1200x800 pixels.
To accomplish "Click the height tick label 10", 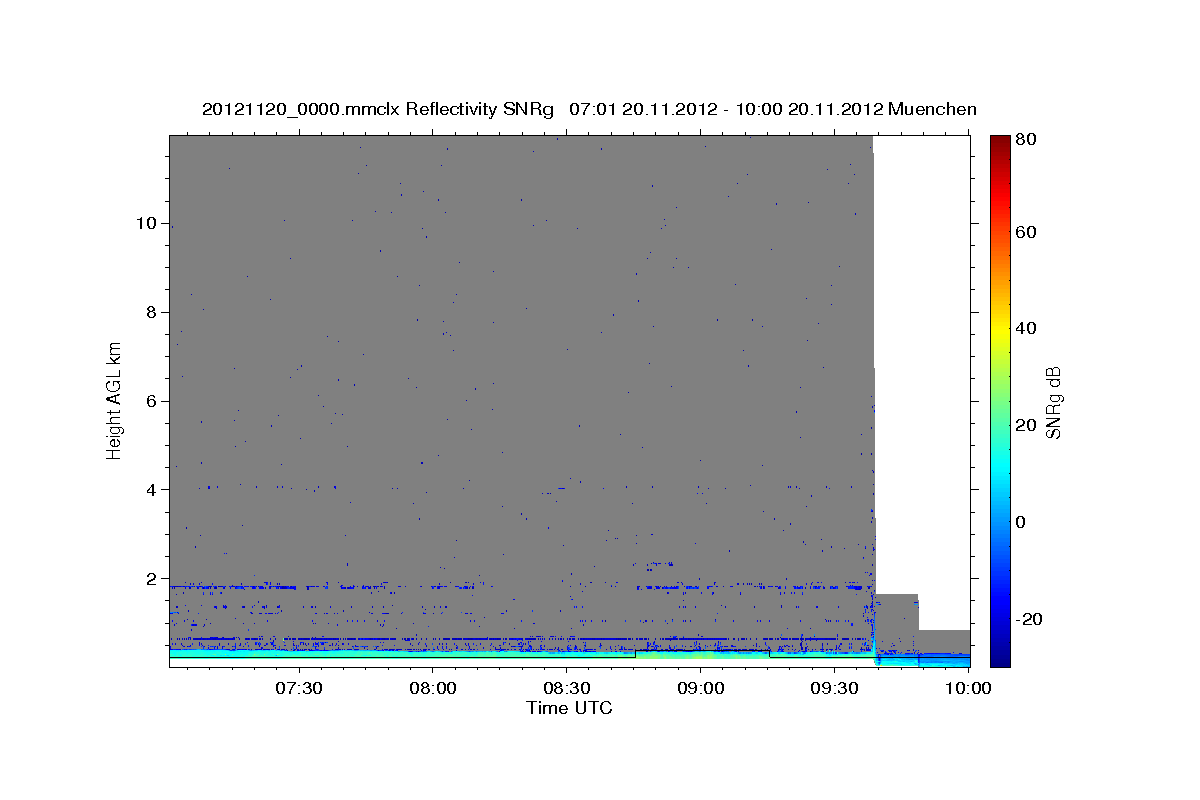I will point(145,223).
